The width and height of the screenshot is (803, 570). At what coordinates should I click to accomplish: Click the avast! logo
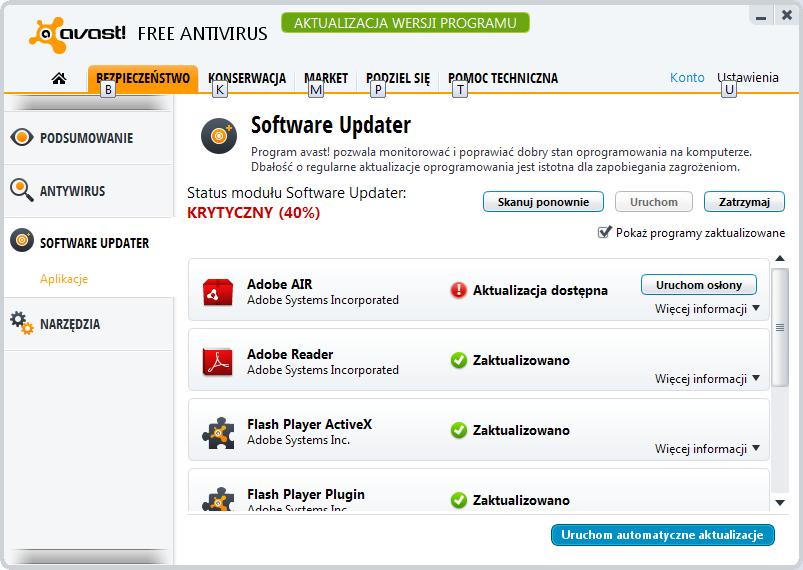pos(77,34)
